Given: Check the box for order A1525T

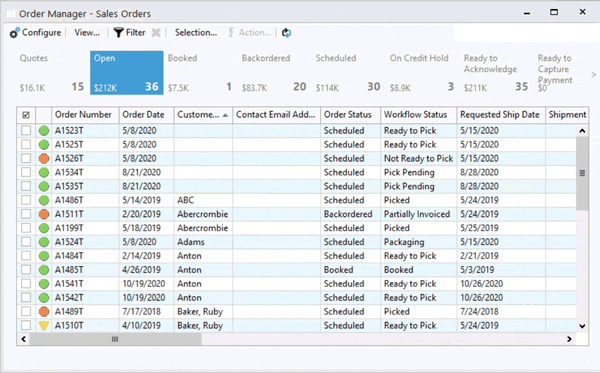Looking at the screenshot, I should (26, 144).
